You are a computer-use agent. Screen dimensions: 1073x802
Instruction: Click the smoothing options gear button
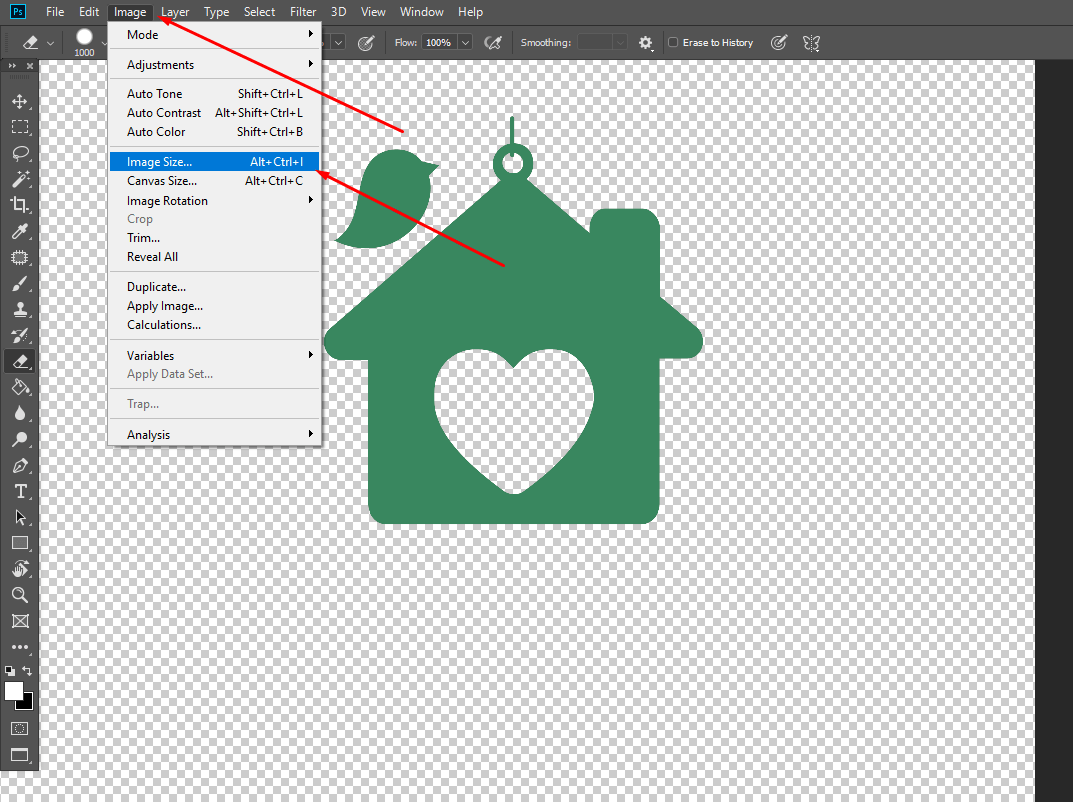(x=645, y=43)
